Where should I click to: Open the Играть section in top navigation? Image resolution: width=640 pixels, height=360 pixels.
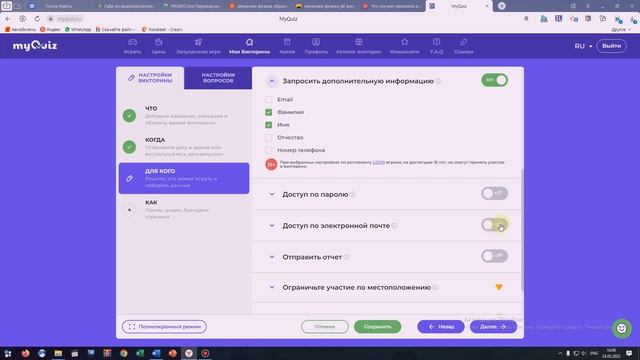pos(132,46)
